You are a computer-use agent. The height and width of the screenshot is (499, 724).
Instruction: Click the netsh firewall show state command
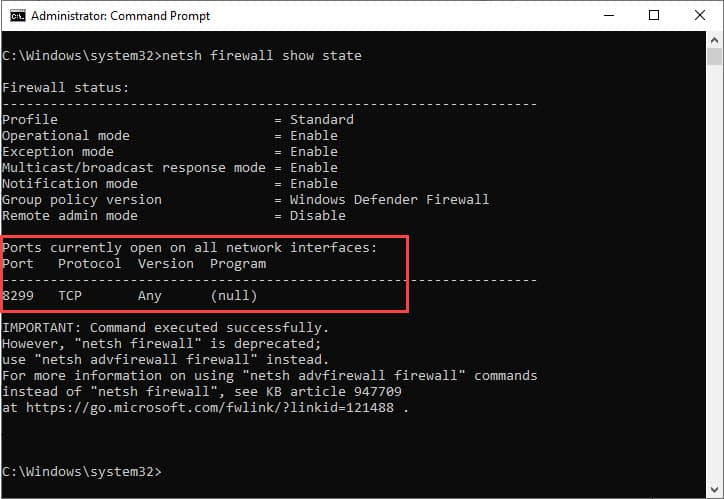click(262, 55)
